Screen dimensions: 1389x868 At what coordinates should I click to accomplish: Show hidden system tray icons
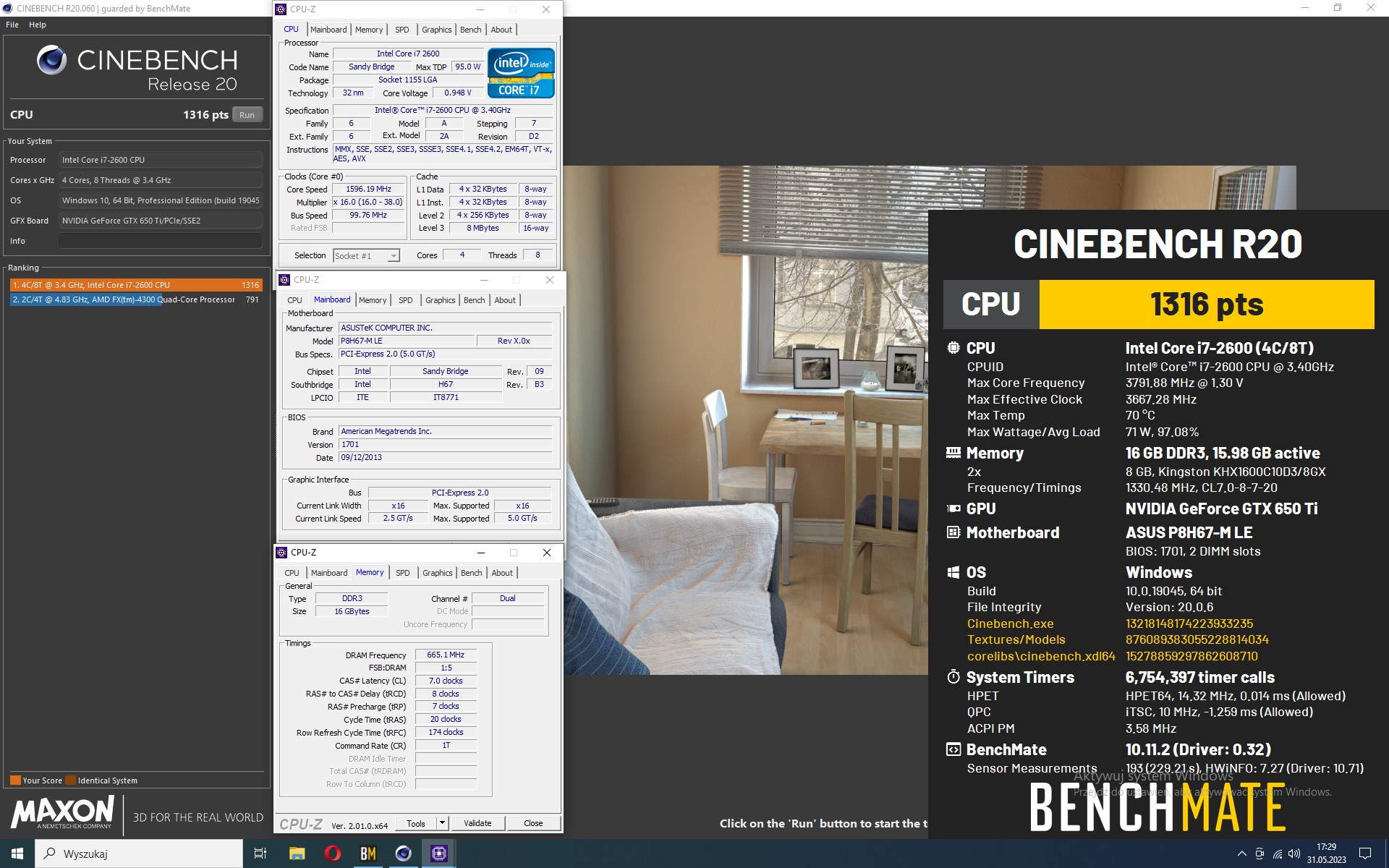tap(1241, 854)
